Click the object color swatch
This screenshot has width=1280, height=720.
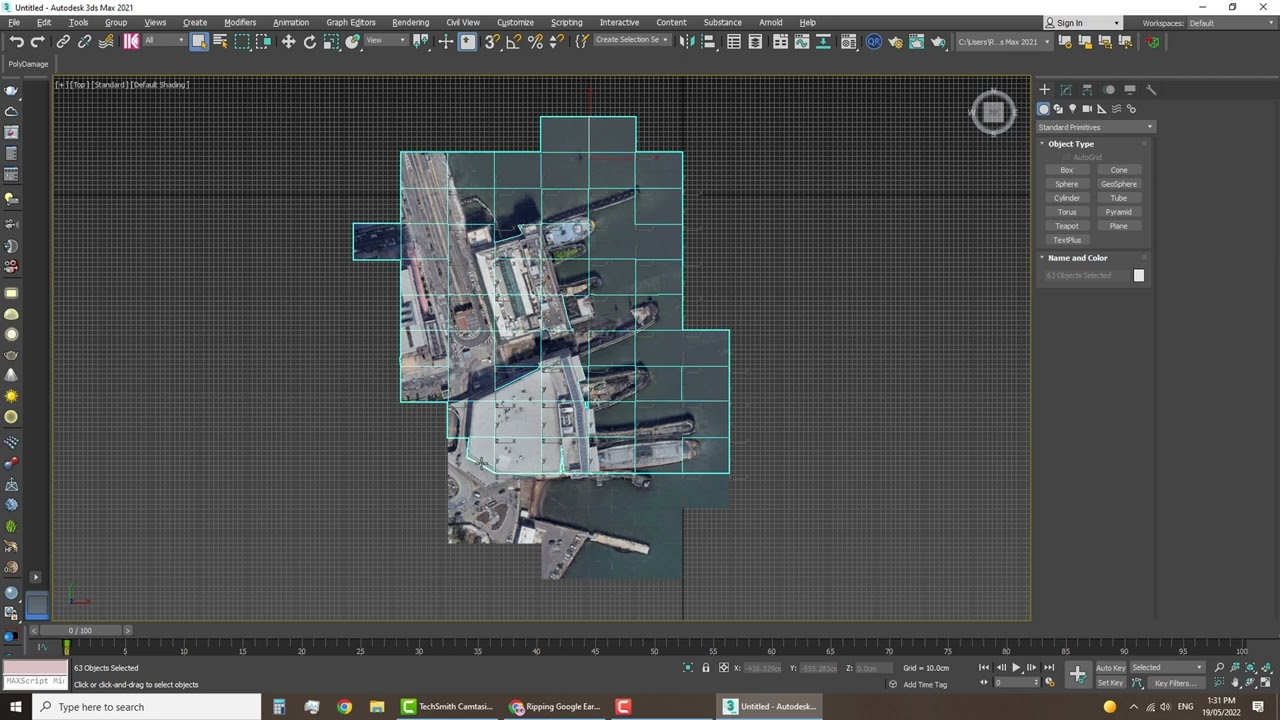[1138, 275]
